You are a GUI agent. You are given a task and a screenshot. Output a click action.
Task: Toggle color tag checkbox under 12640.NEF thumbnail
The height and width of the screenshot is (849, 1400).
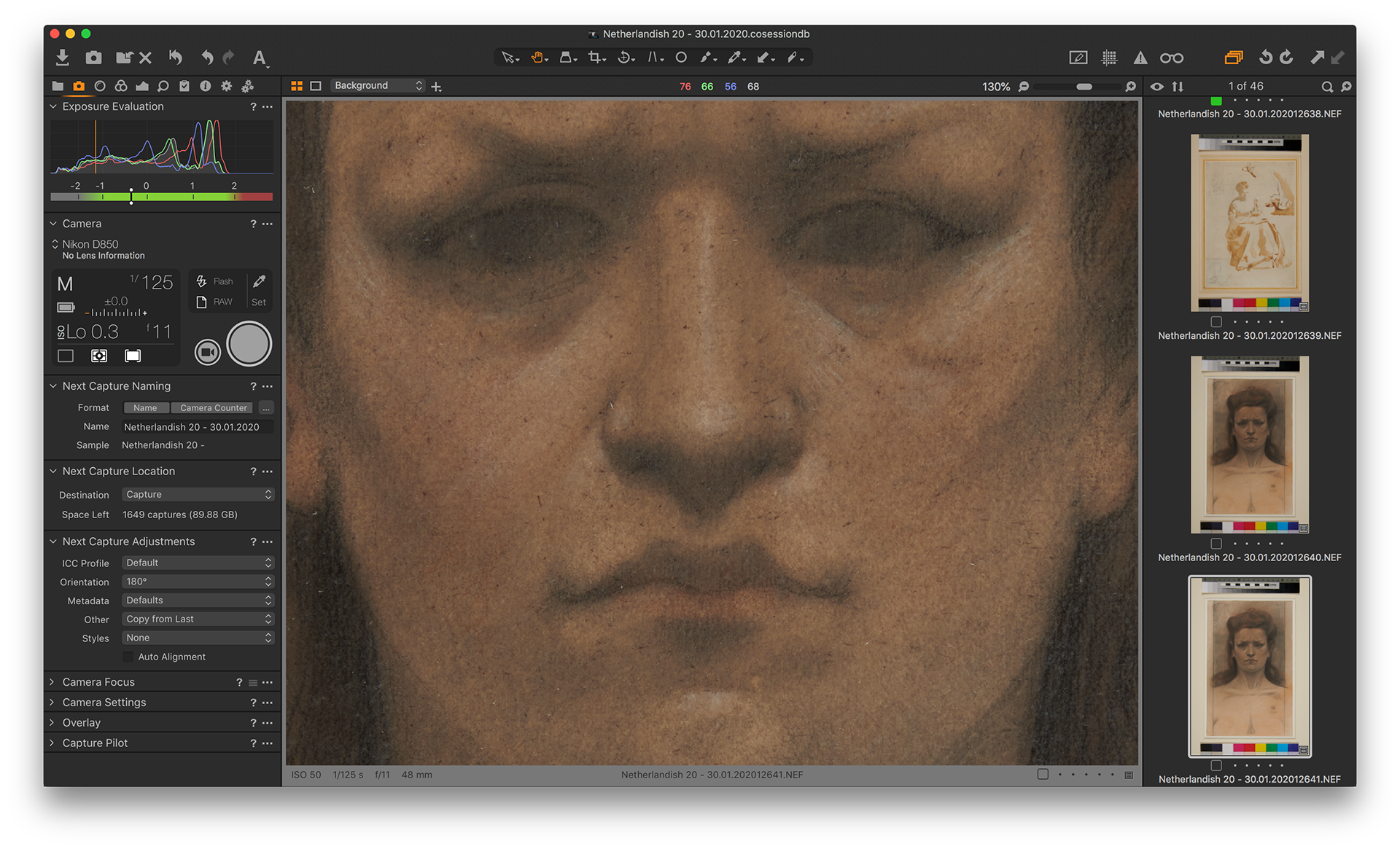pyautogui.click(x=1216, y=543)
